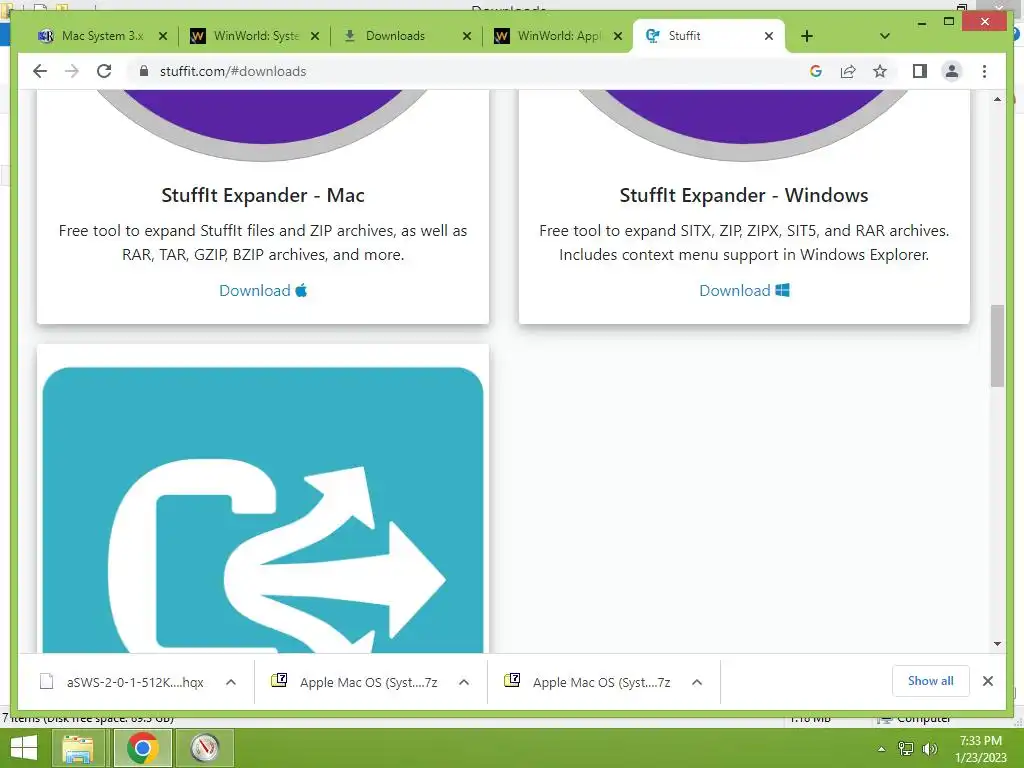This screenshot has height=768, width=1024.
Task: Show hidden system tray icons
Action: pos(881,749)
